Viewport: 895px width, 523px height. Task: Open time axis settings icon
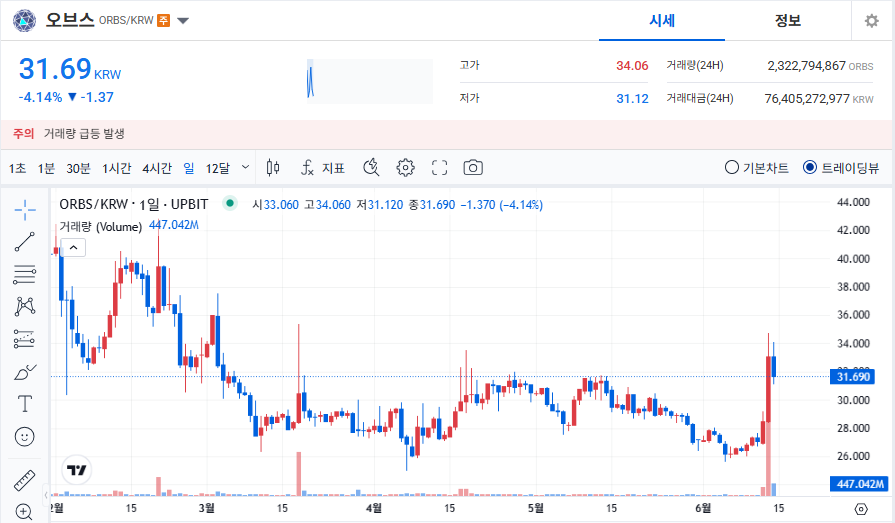coord(861,509)
